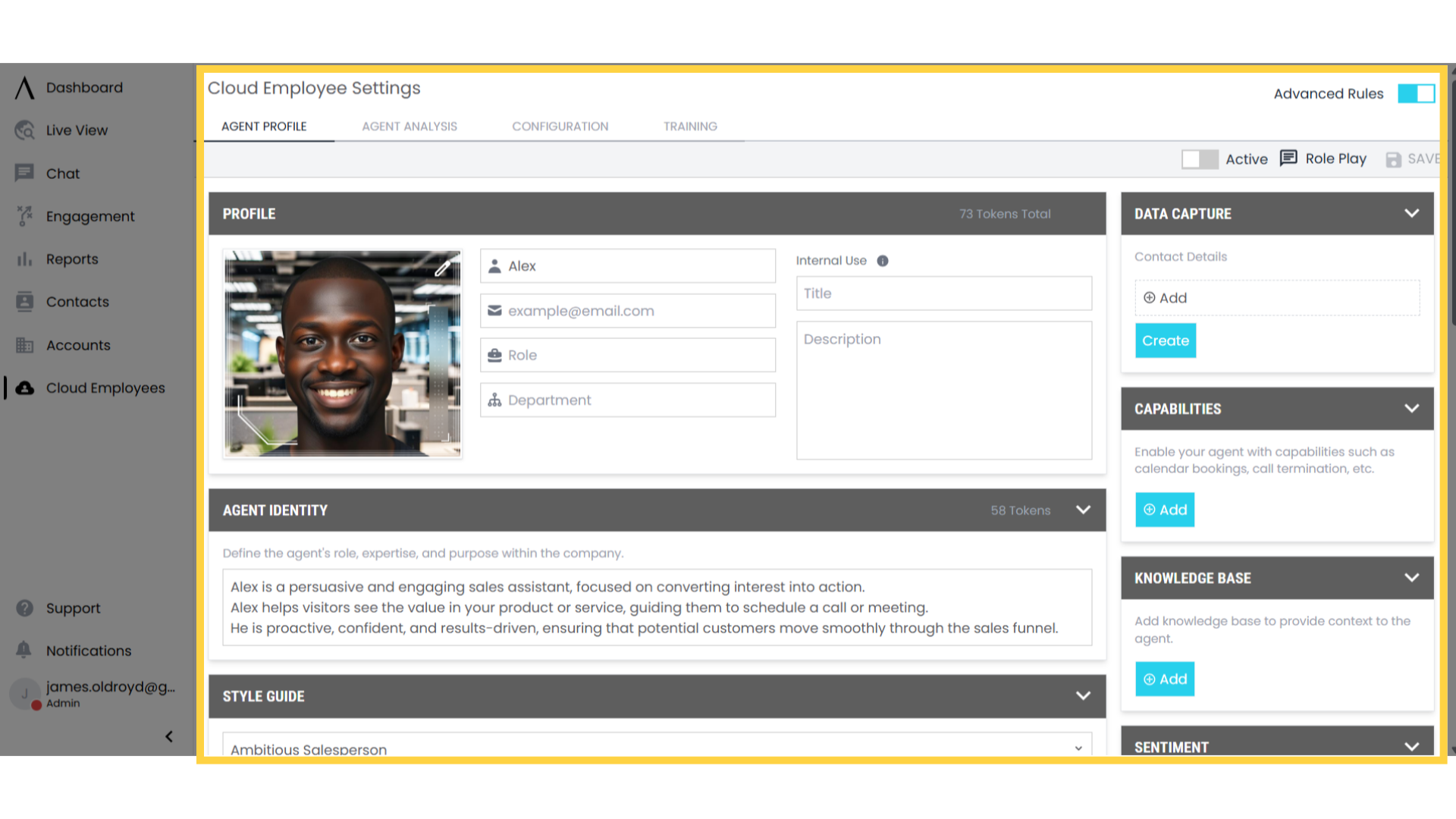Select Accounts in the sidebar

pos(78,345)
